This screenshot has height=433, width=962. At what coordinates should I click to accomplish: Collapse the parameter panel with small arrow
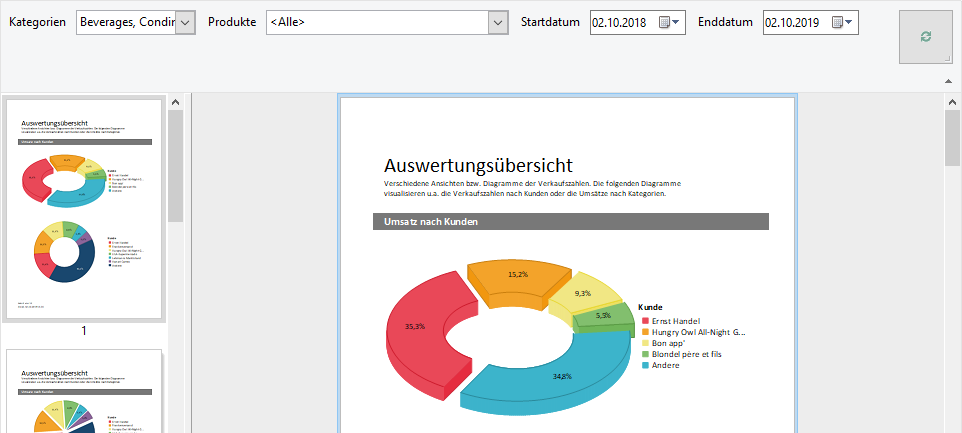coord(947,81)
